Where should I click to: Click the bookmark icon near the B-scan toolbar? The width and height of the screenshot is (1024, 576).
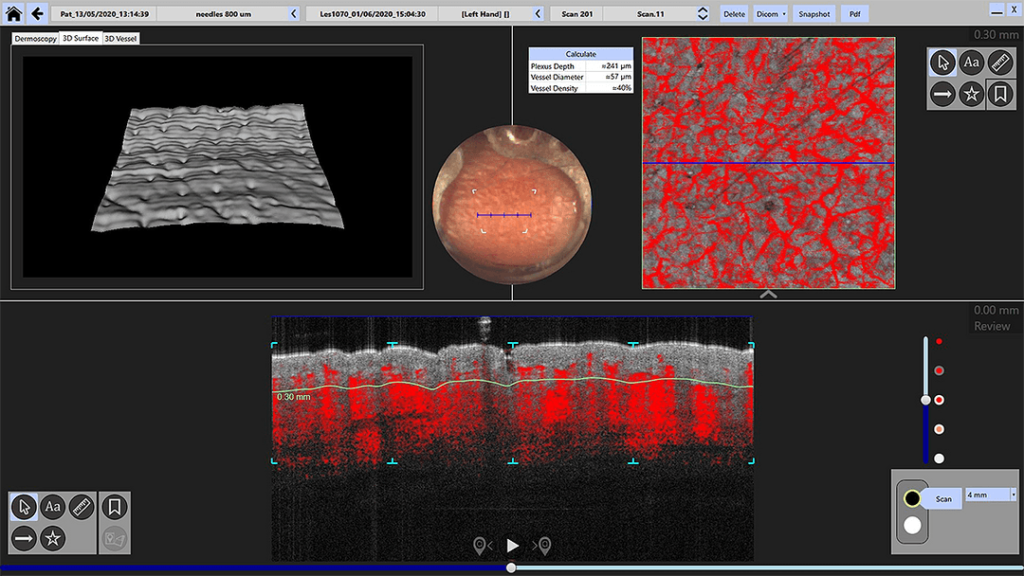coord(117,504)
